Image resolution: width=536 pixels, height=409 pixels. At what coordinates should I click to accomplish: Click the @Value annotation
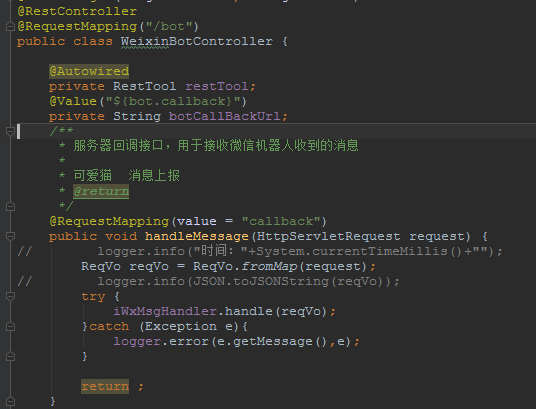[73, 101]
